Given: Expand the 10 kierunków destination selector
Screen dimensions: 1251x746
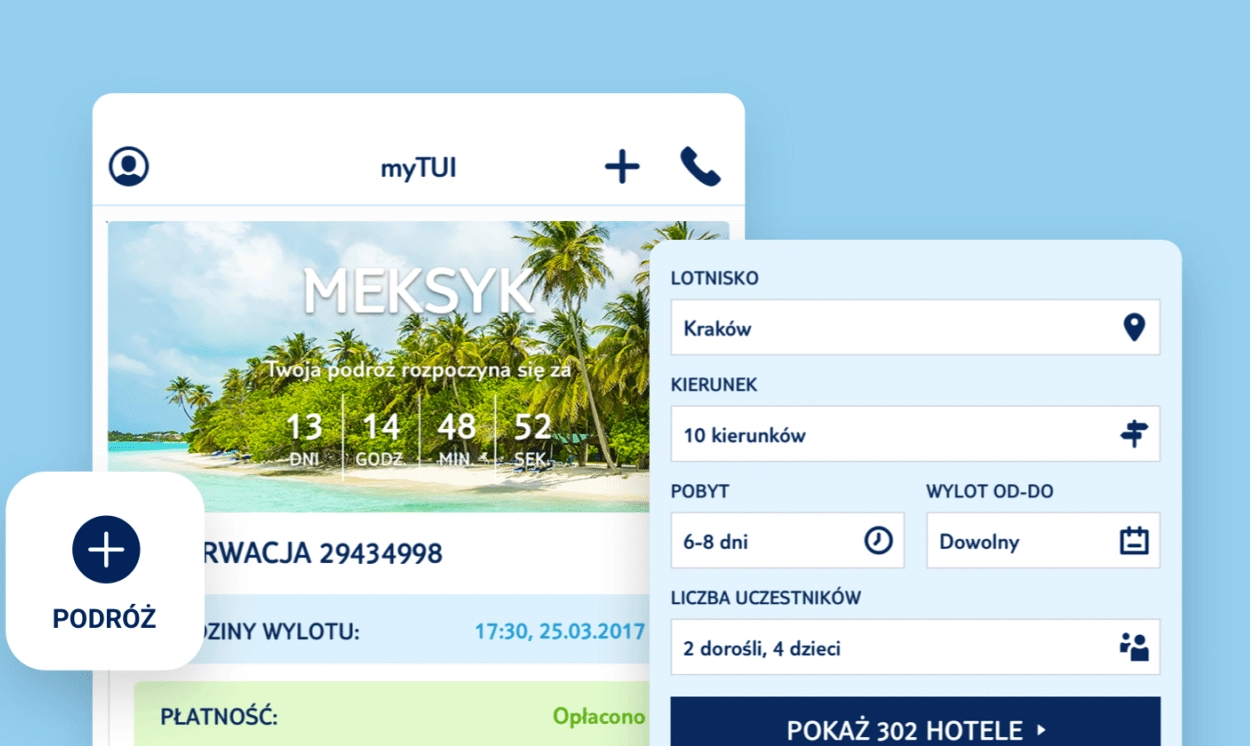Looking at the screenshot, I should point(915,434).
